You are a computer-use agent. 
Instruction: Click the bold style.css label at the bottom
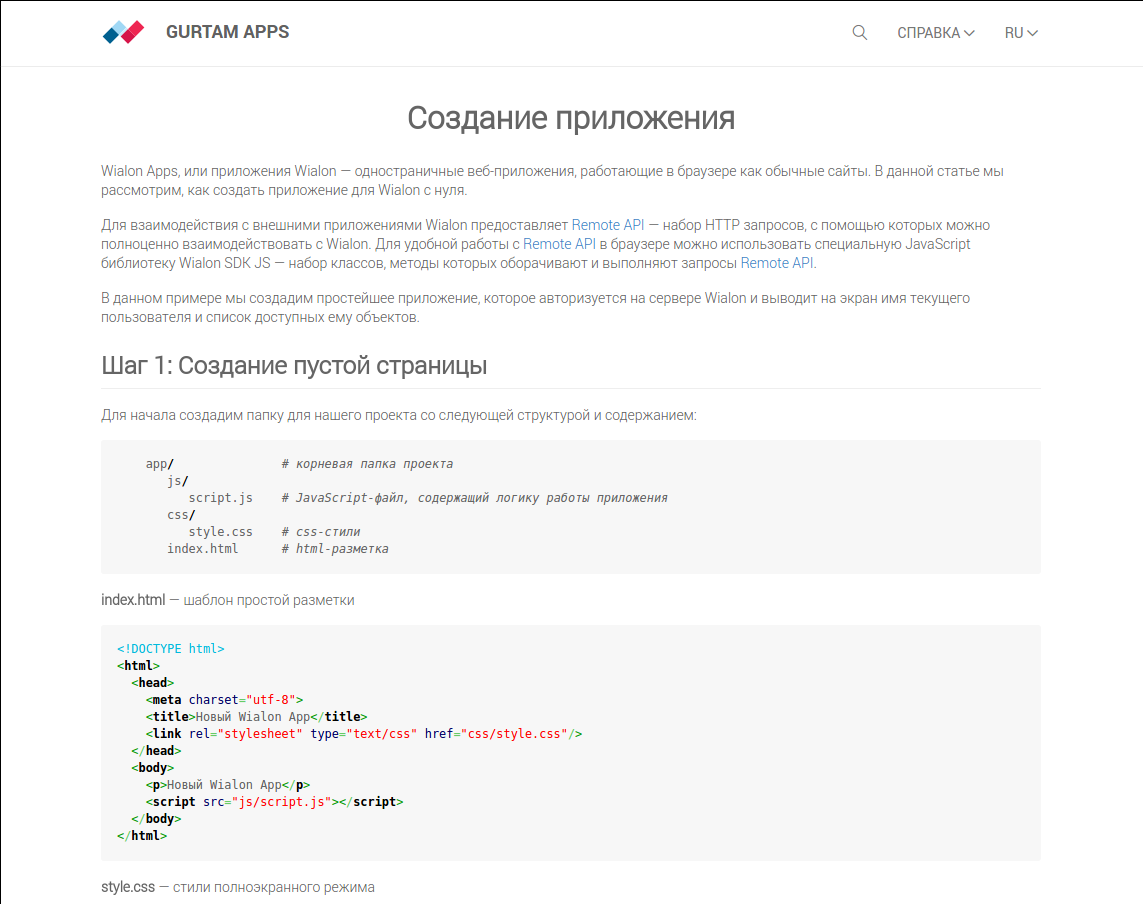click(x=128, y=887)
